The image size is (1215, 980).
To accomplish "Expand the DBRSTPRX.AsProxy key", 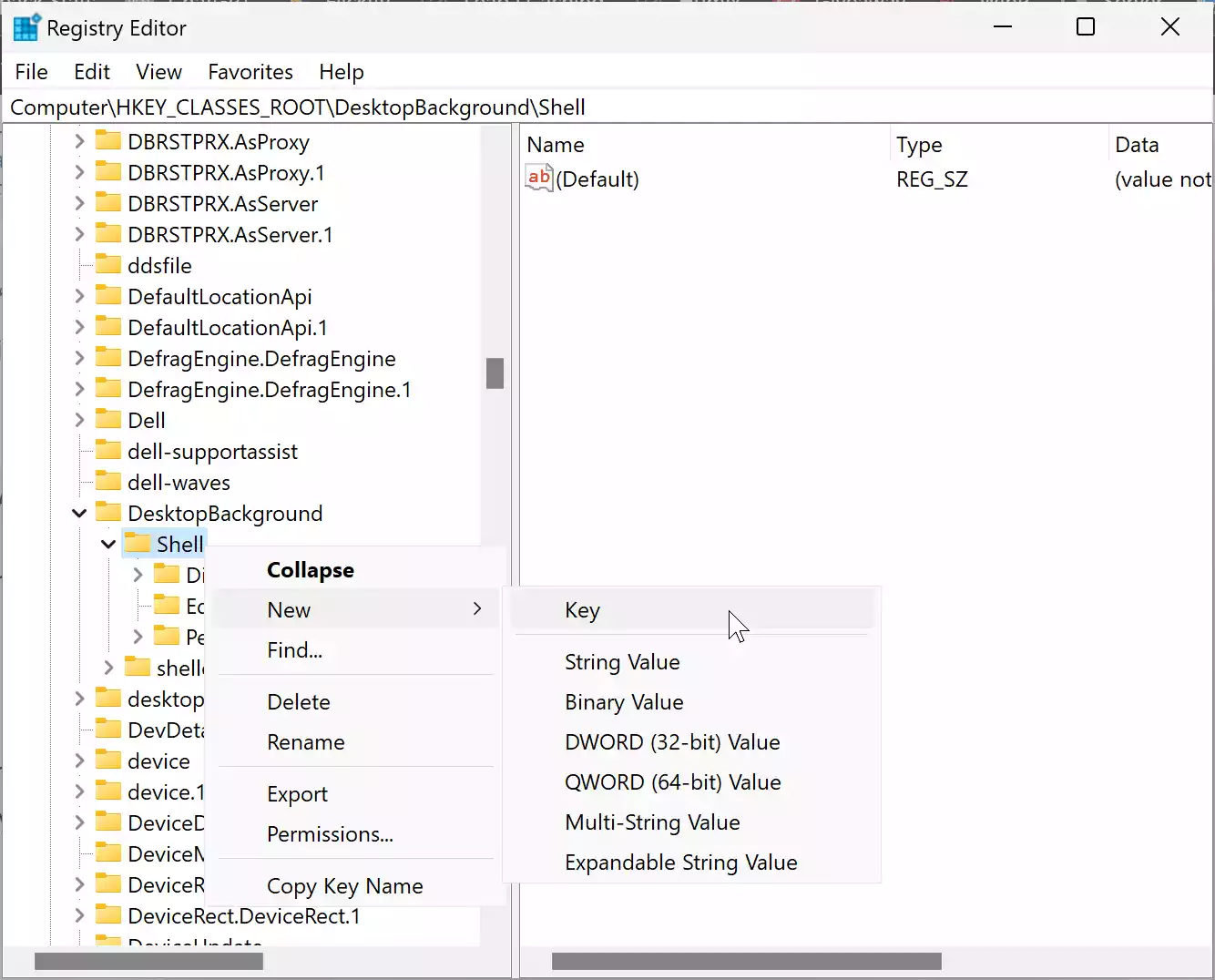I will tap(79, 141).
